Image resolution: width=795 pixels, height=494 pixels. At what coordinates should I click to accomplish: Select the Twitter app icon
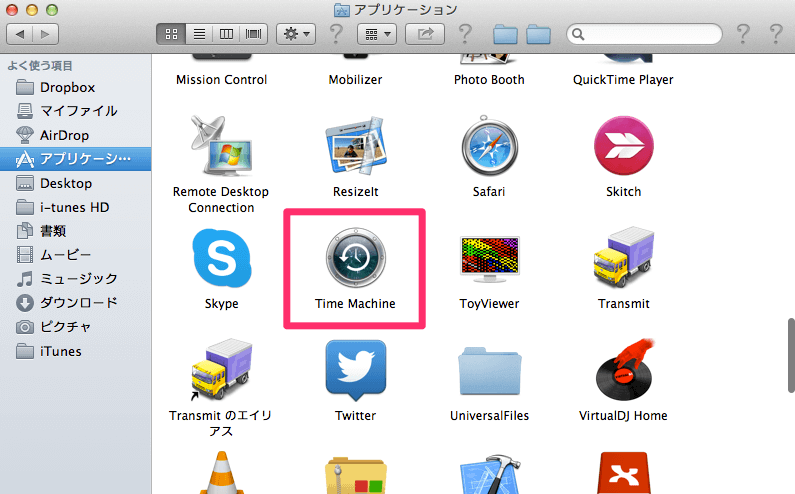pos(355,370)
